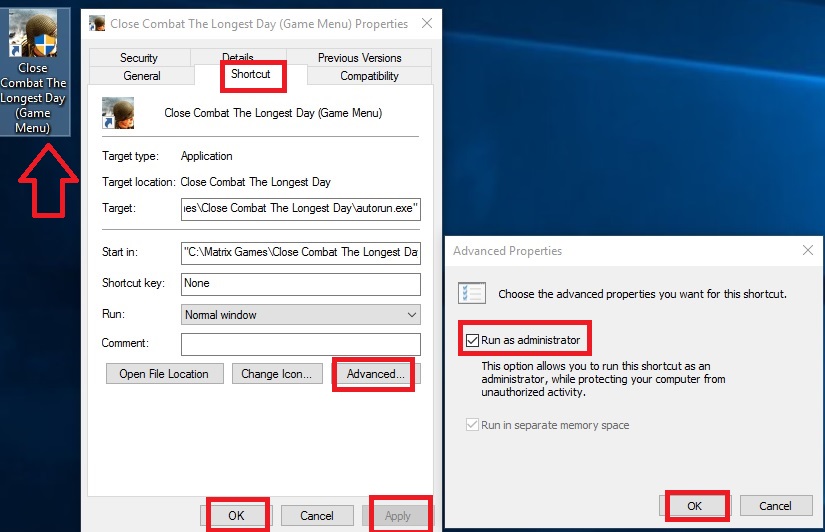Screen dimensions: 825x532
Task: Click the soldier icon beside shortcut name
Action: (x=118, y=113)
